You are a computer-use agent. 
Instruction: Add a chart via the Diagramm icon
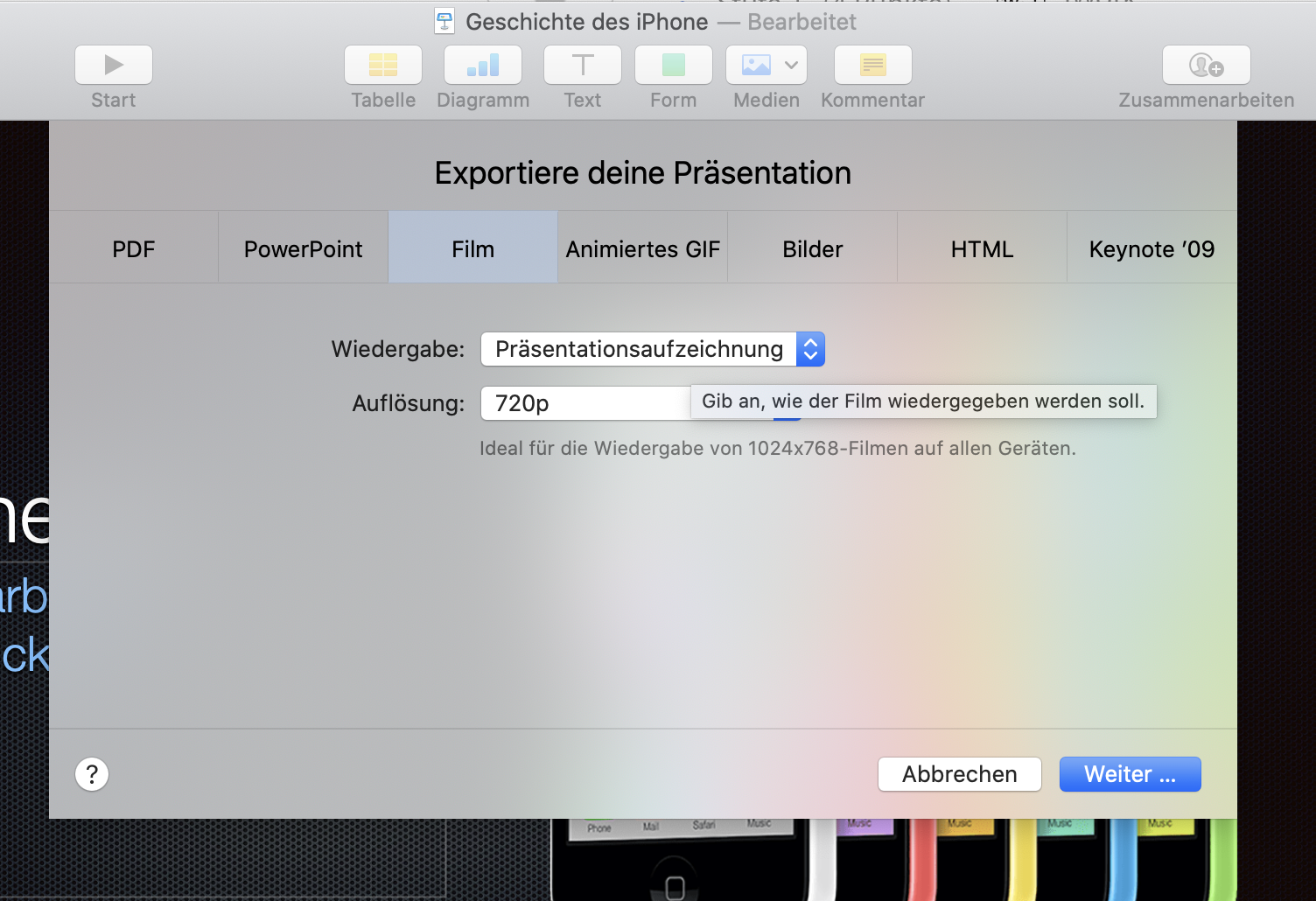click(x=483, y=65)
